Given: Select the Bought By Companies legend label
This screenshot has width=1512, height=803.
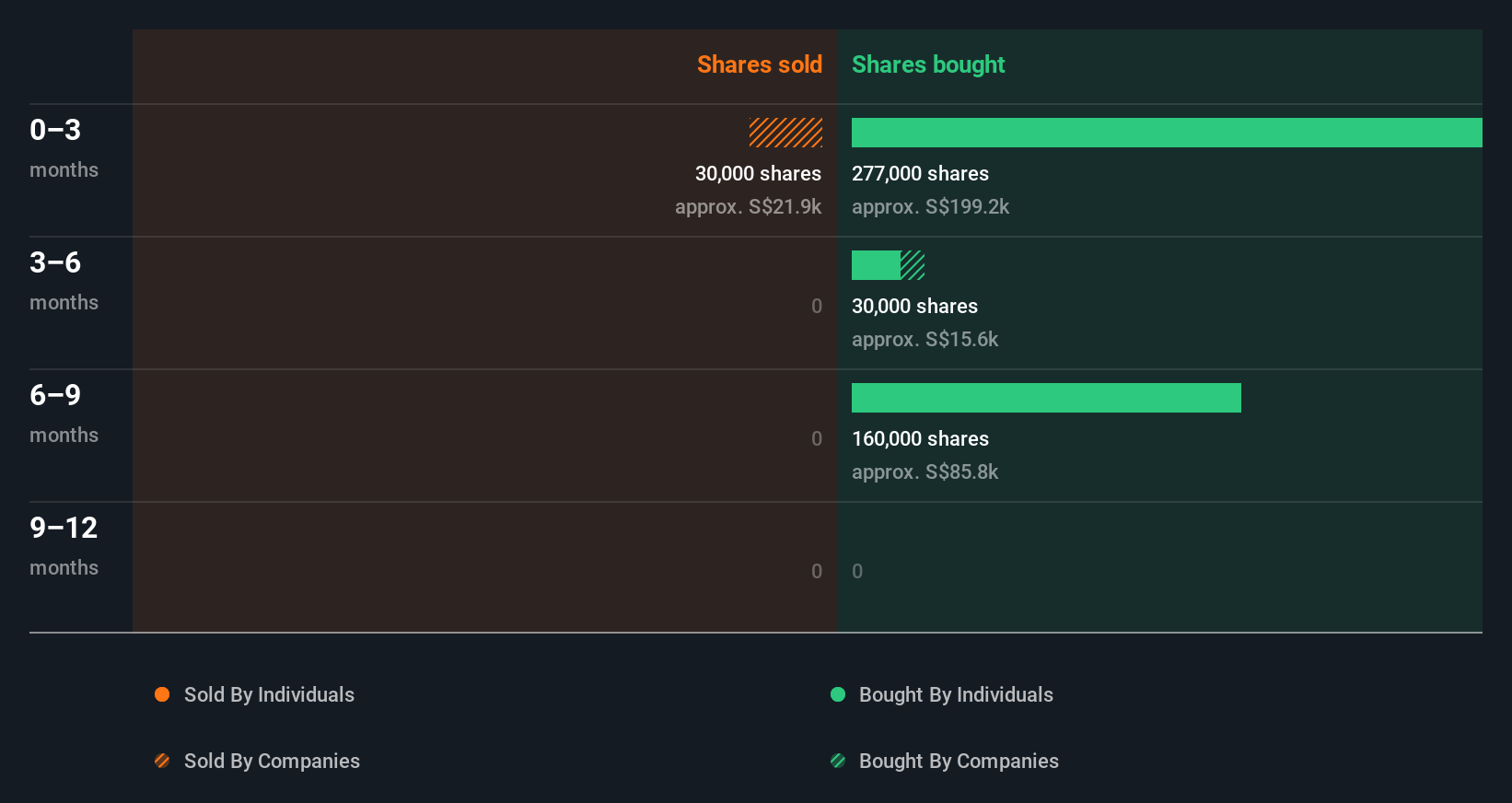Looking at the screenshot, I should point(959,761).
